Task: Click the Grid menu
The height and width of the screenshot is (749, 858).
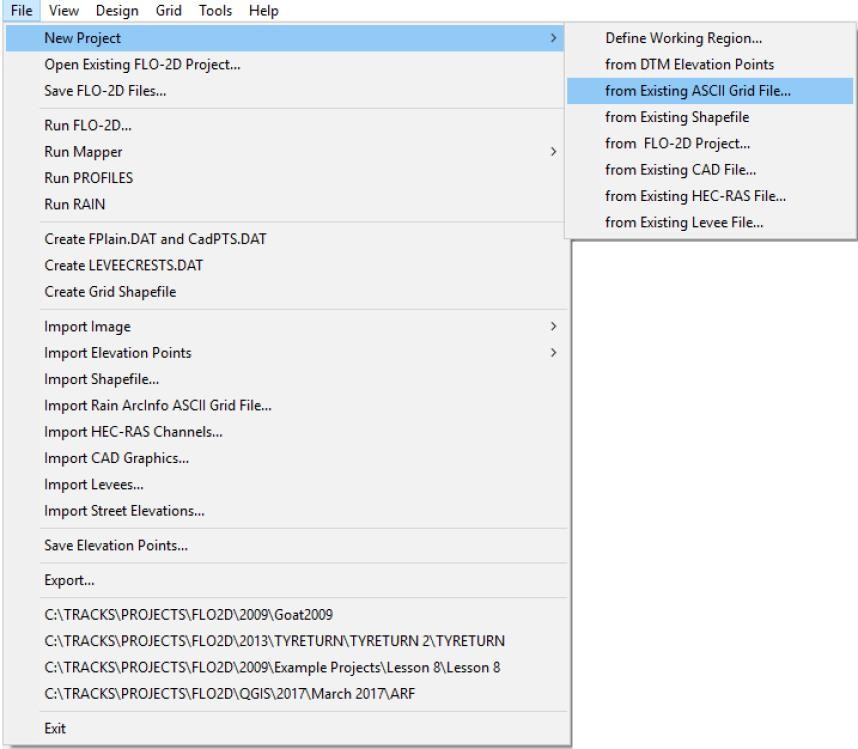Action: (x=168, y=11)
